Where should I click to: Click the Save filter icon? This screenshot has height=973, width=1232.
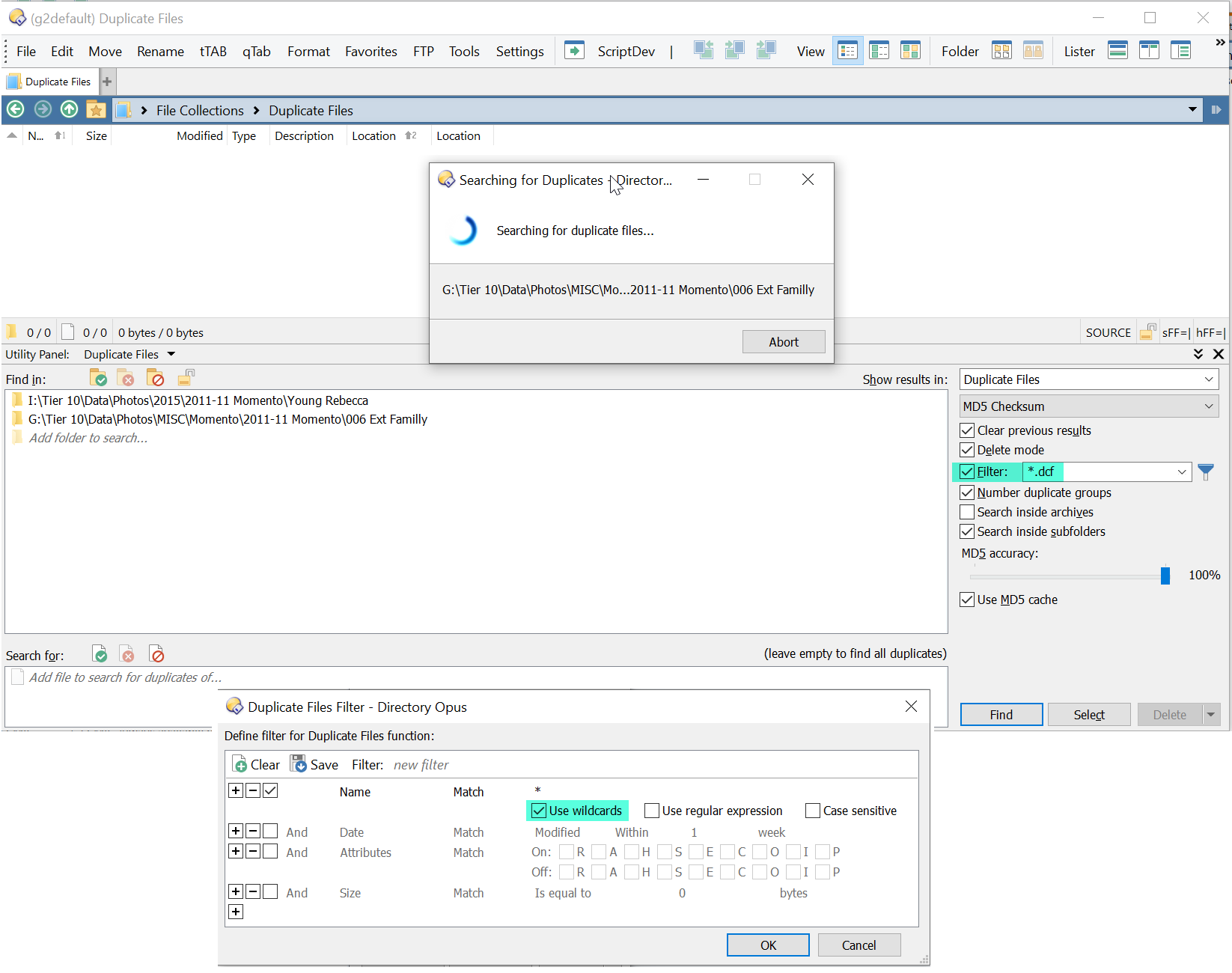[x=299, y=764]
